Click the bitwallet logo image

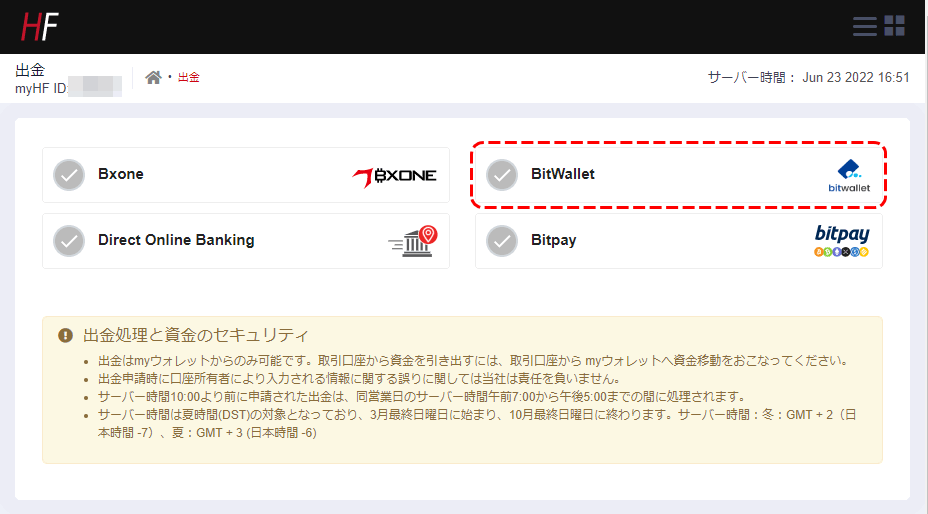pos(849,175)
